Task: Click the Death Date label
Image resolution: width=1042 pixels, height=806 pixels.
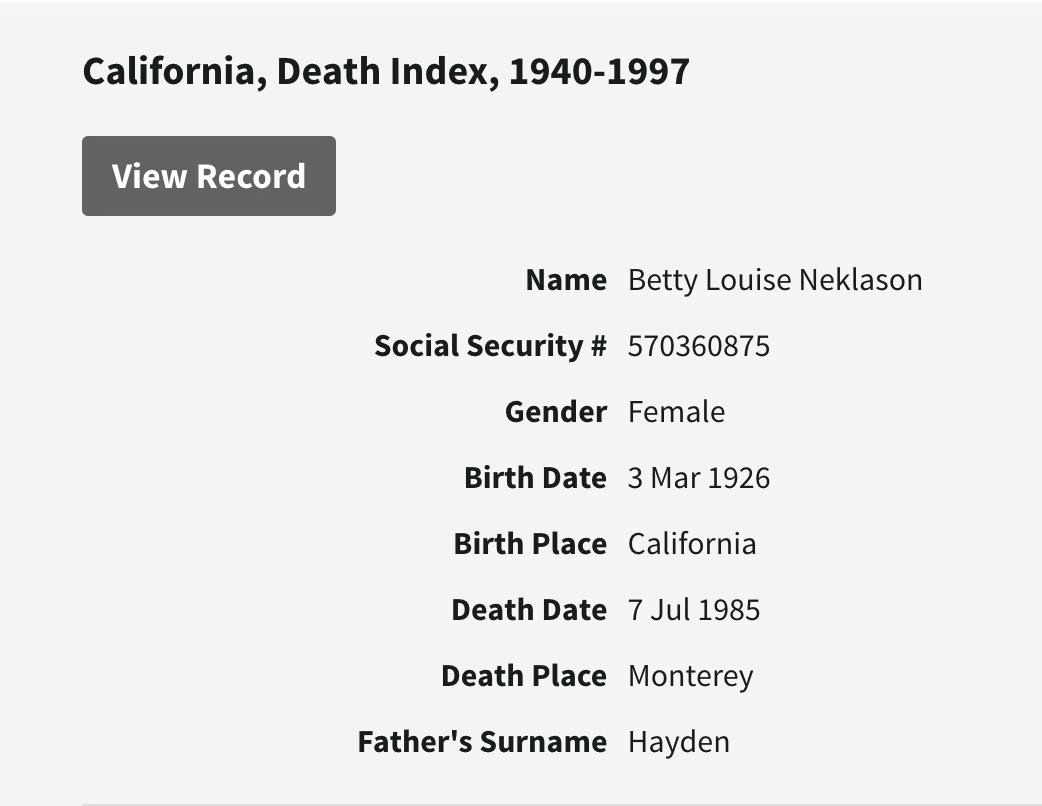Action: tap(529, 610)
